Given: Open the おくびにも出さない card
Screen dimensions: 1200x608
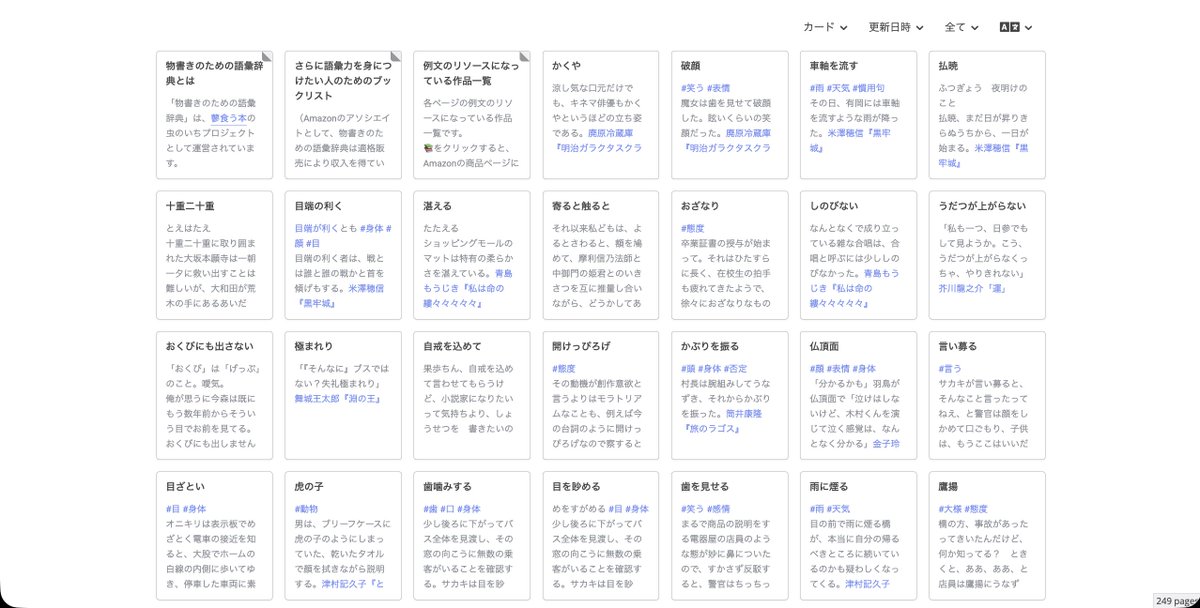Looking at the screenshot, I should [214, 394].
